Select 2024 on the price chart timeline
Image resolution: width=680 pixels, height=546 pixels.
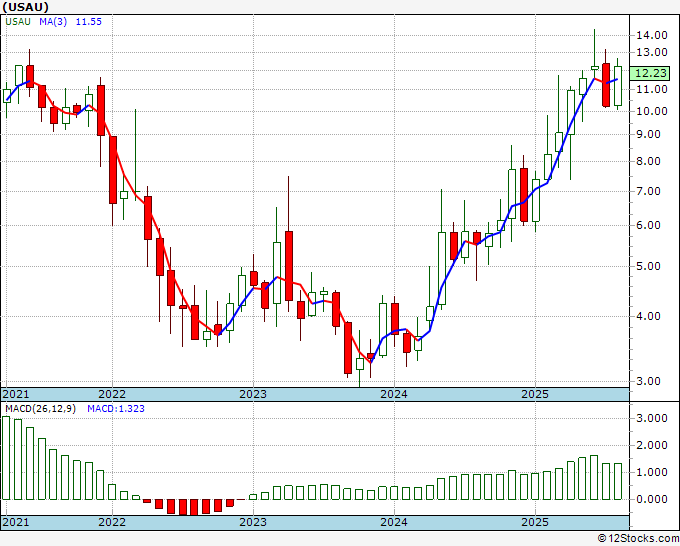point(394,394)
